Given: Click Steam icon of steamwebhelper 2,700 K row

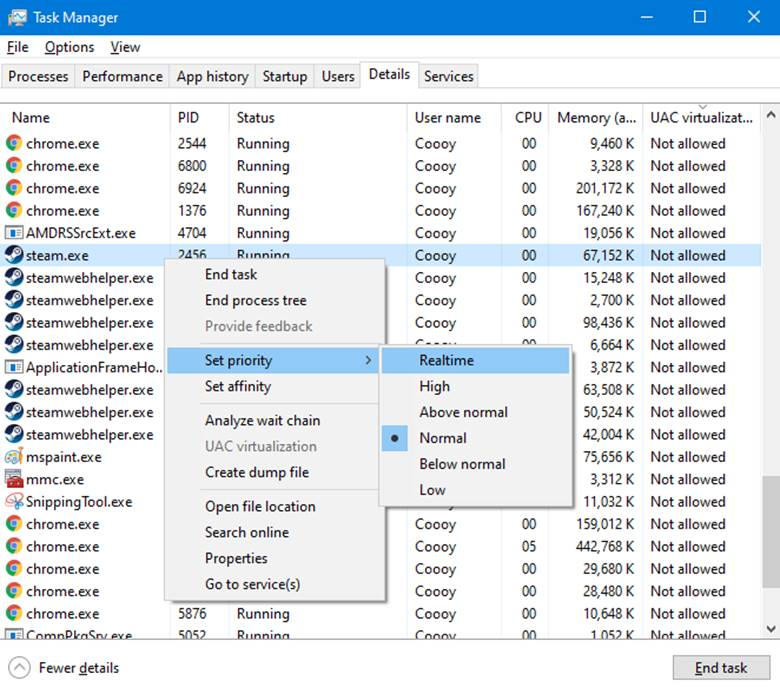Looking at the screenshot, I should pos(14,300).
